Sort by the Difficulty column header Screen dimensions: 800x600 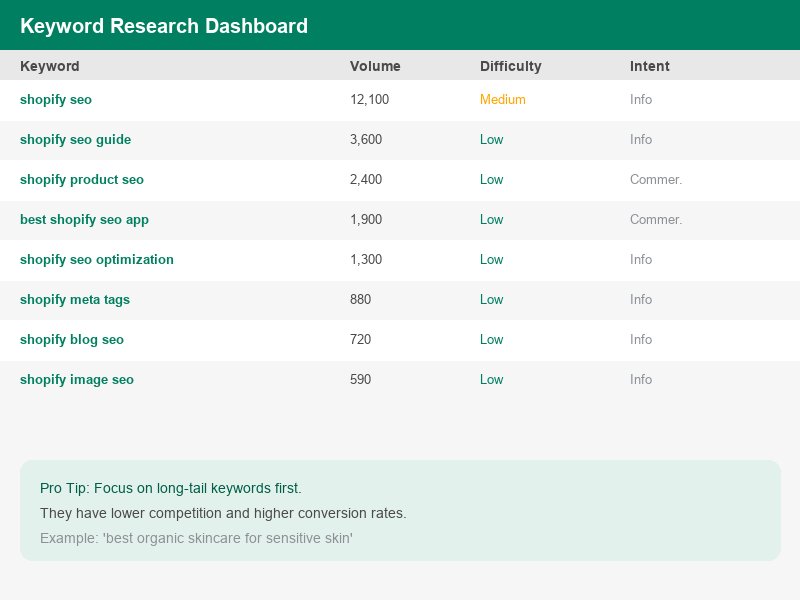coord(510,66)
